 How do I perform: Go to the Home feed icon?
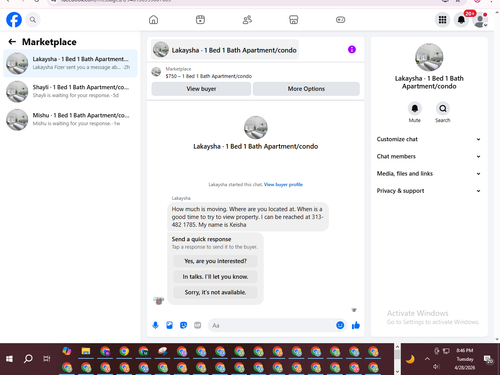tap(153, 20)
